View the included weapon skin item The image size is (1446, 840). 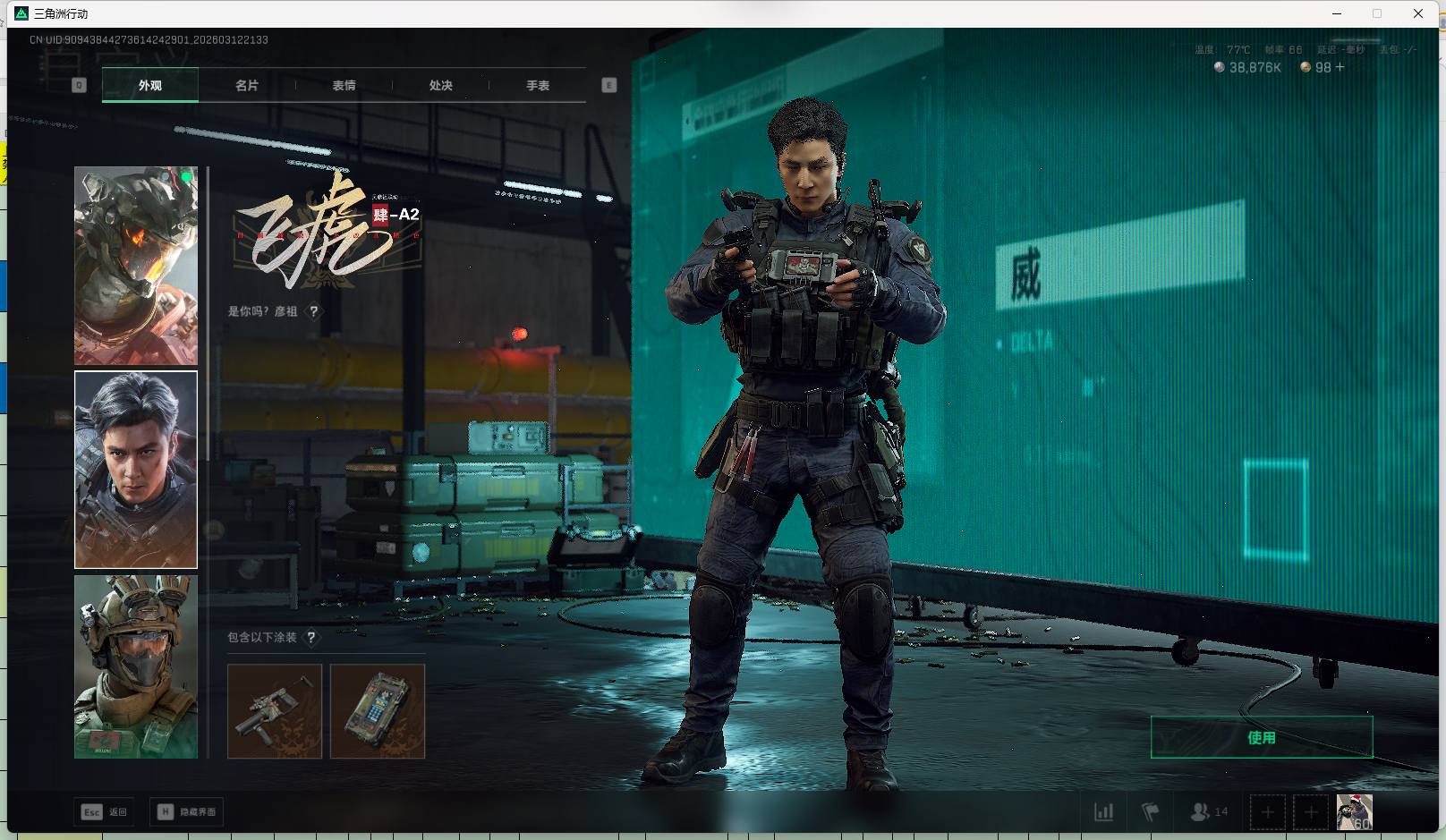click(275, 711)
